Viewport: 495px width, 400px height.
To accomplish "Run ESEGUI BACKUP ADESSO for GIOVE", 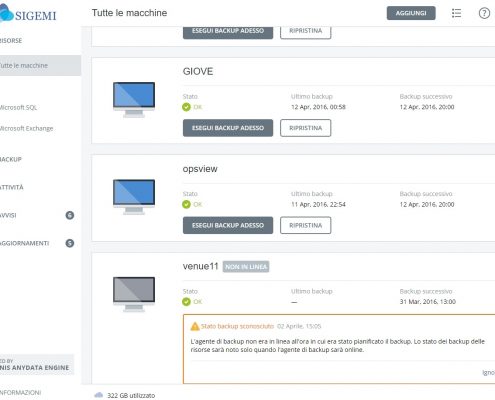I will [228, 128].
